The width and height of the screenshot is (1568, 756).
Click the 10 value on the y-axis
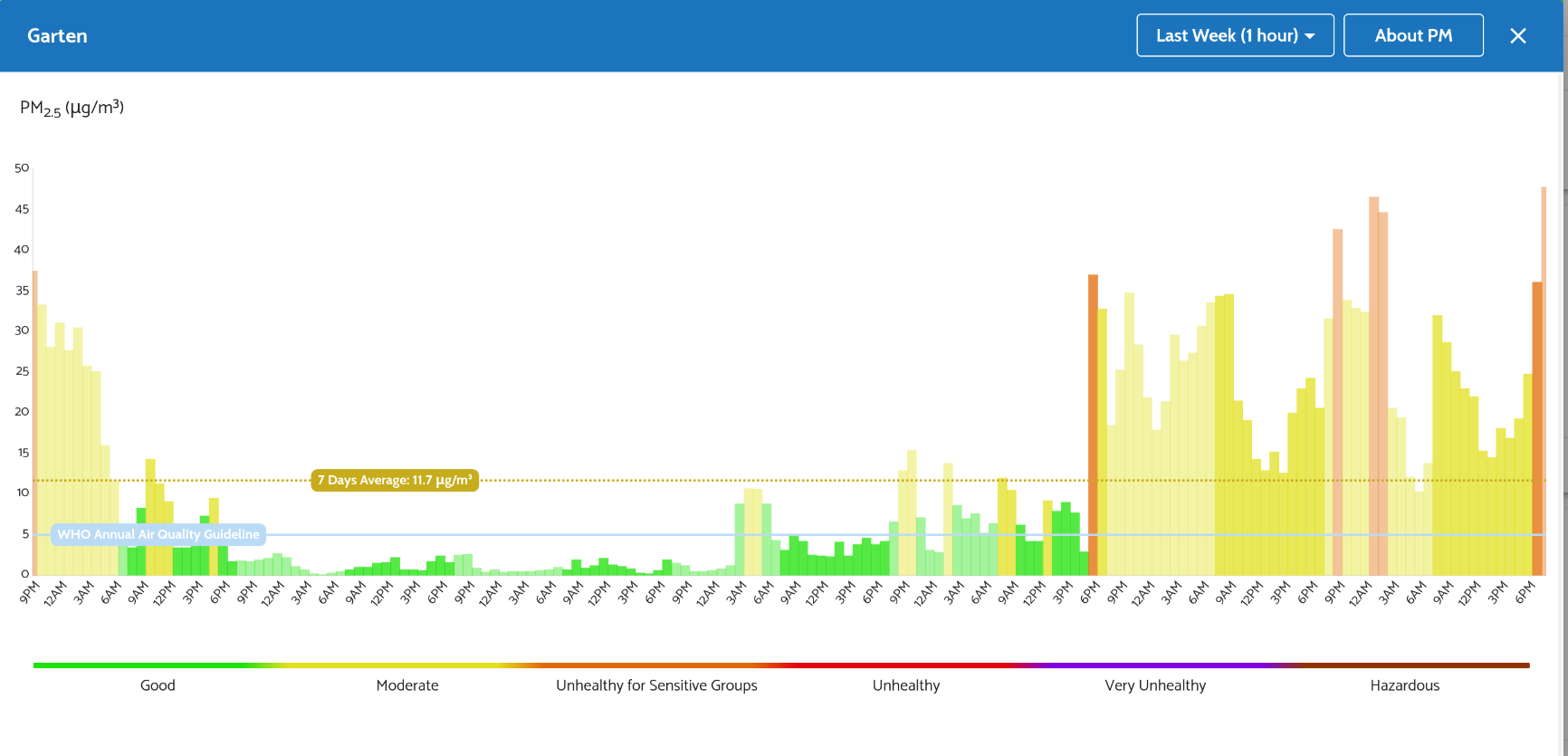(23, 493)
